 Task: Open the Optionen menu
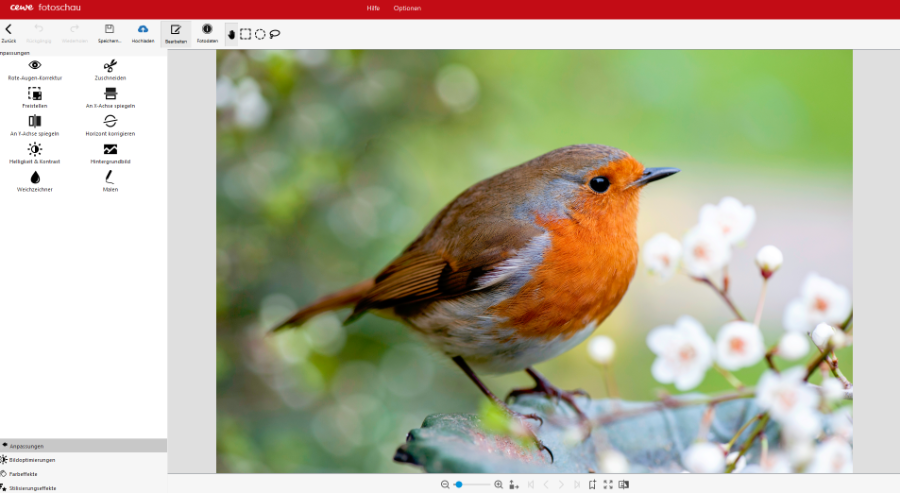tap(407, 8)
